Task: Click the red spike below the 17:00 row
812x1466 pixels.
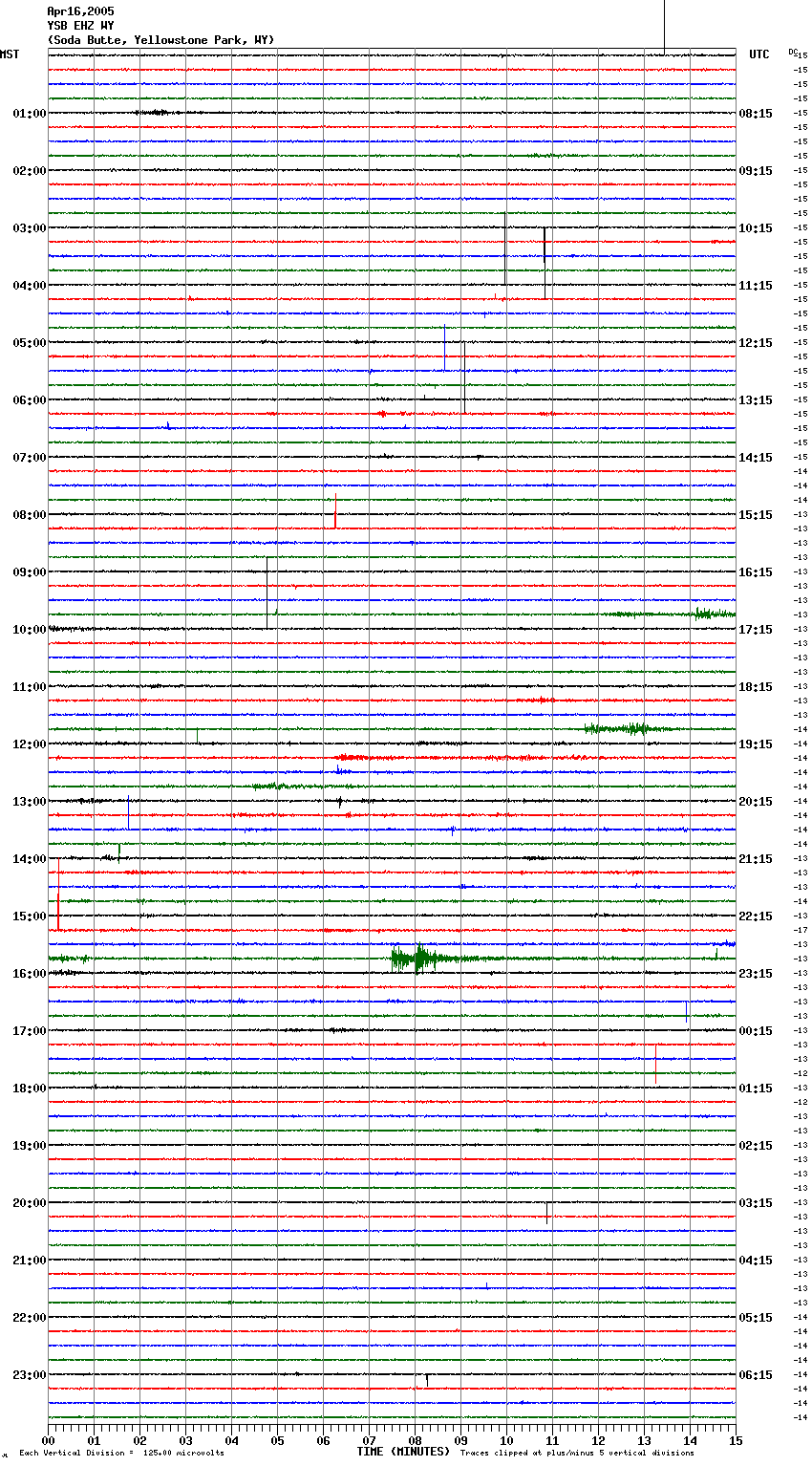Action: [x=655, y=1064]
